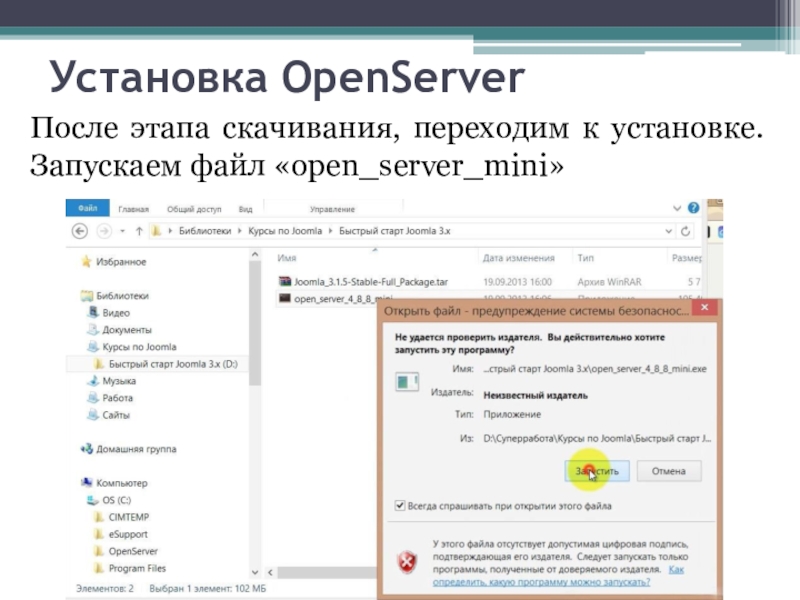Select Домашняя группа in sidebar
Viewport: 800px width, 600px height.
(x=136, y=449)
